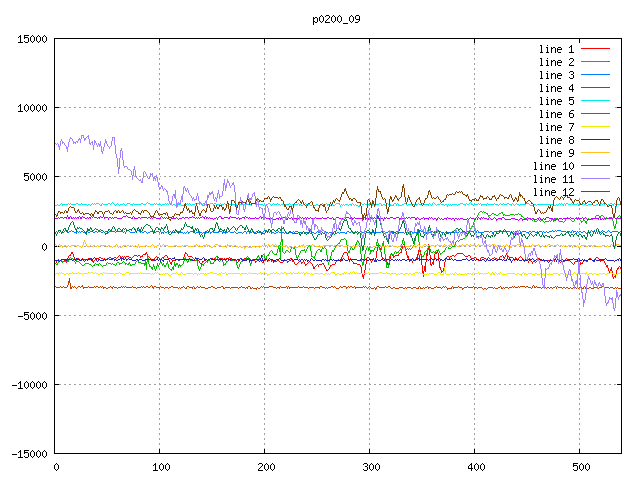Click the 15000 y-axis tick label

(30, 39)
